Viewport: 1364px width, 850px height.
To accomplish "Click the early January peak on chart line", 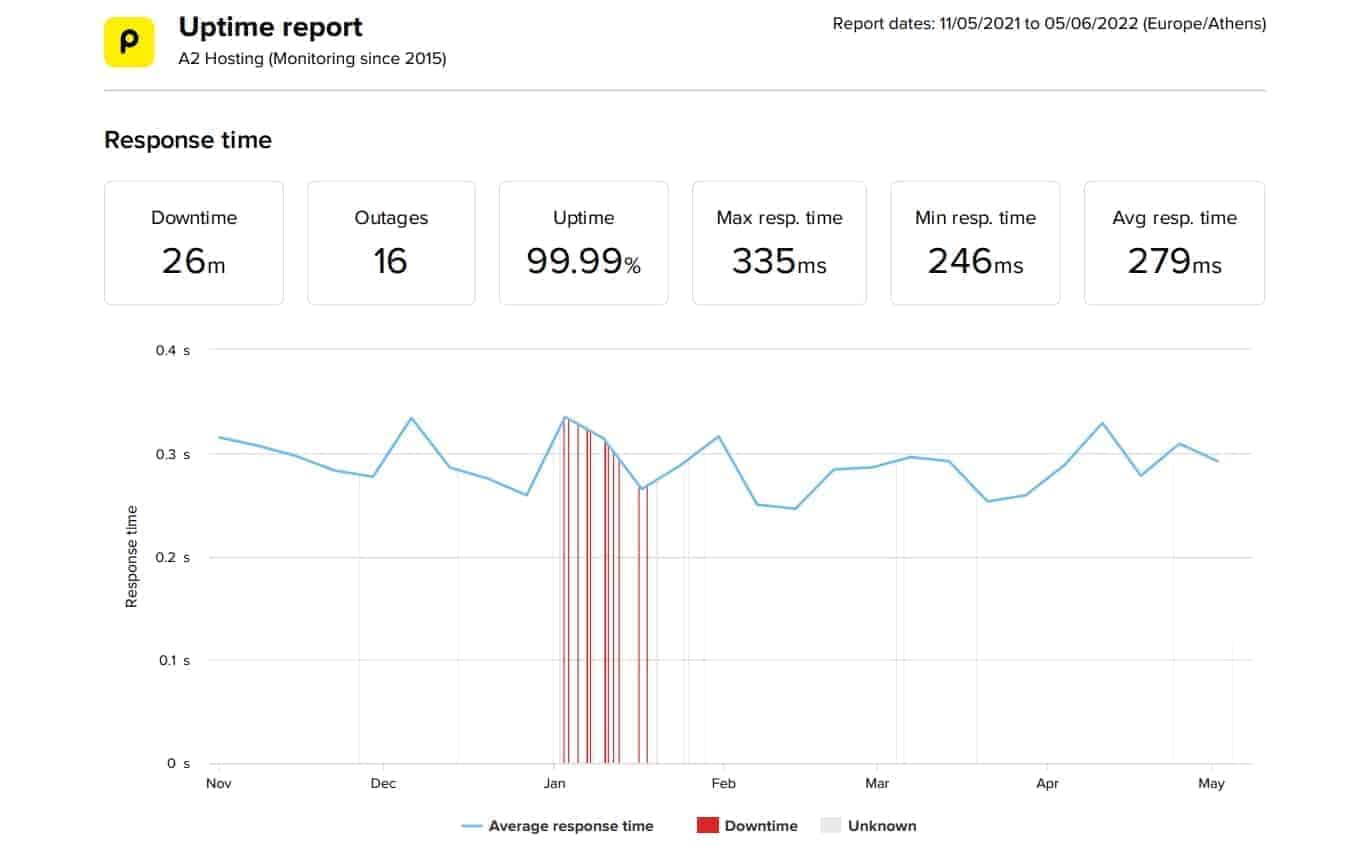I will [565, 417].
